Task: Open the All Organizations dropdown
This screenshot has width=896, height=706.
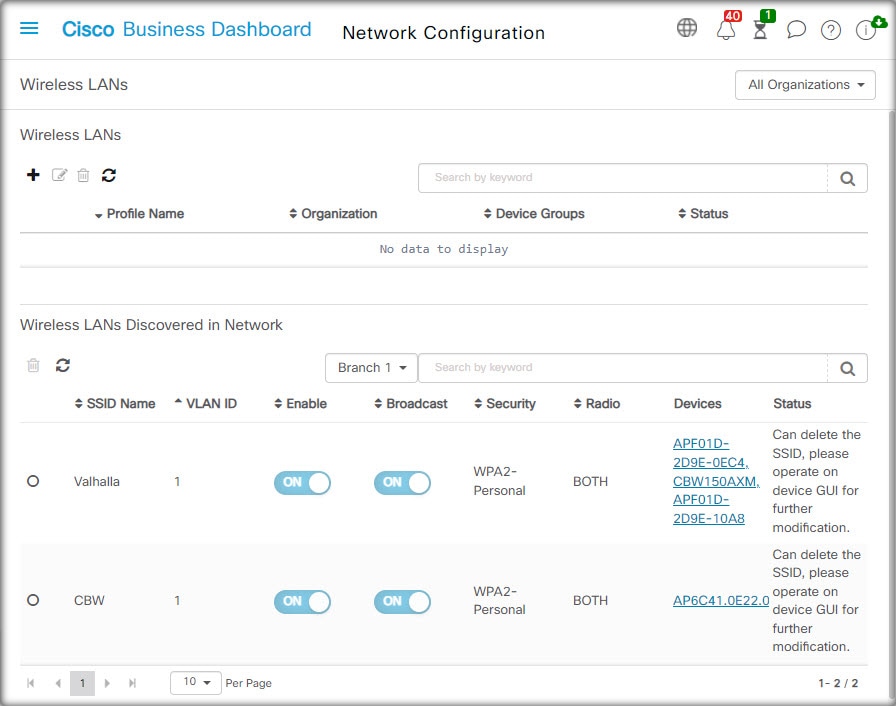Action: 805,85
